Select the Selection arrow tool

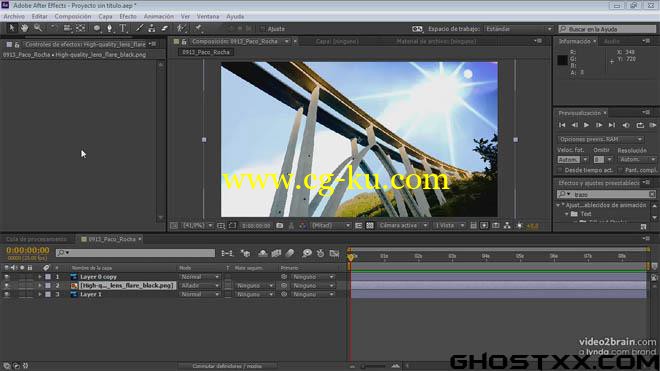pos(12,28)
